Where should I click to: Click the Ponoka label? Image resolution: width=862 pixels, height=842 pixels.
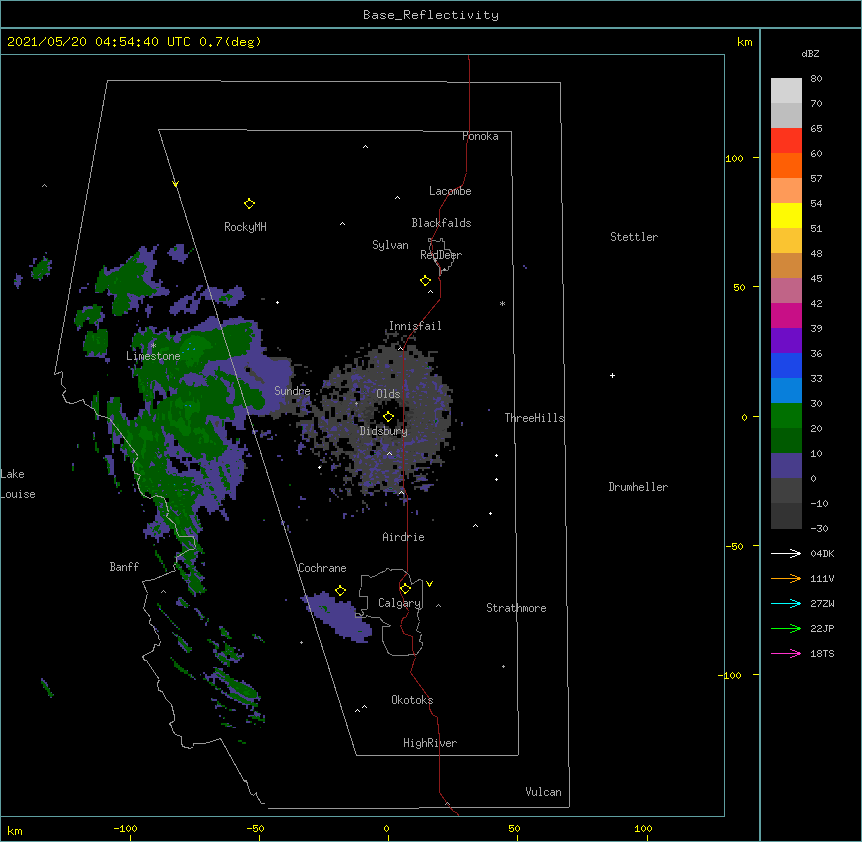click(x=480, y=136)
